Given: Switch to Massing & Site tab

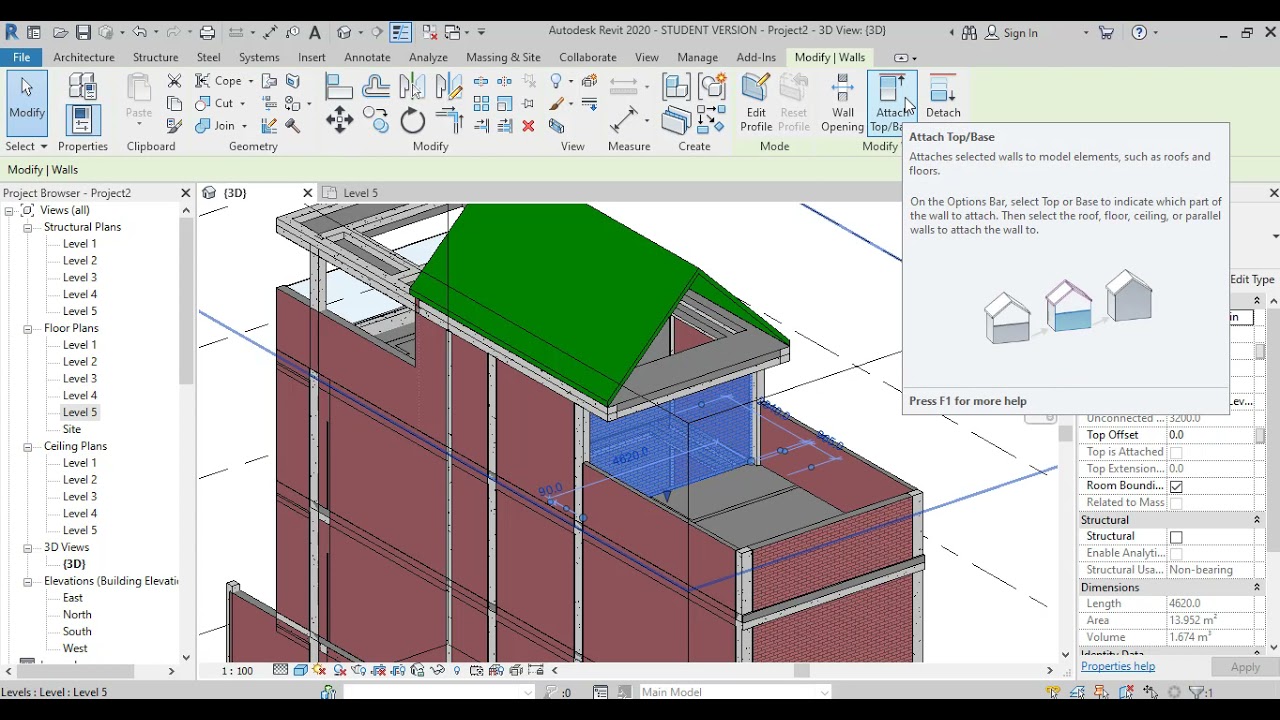Looking at the screenshot, I should click(x=503, y=57).
